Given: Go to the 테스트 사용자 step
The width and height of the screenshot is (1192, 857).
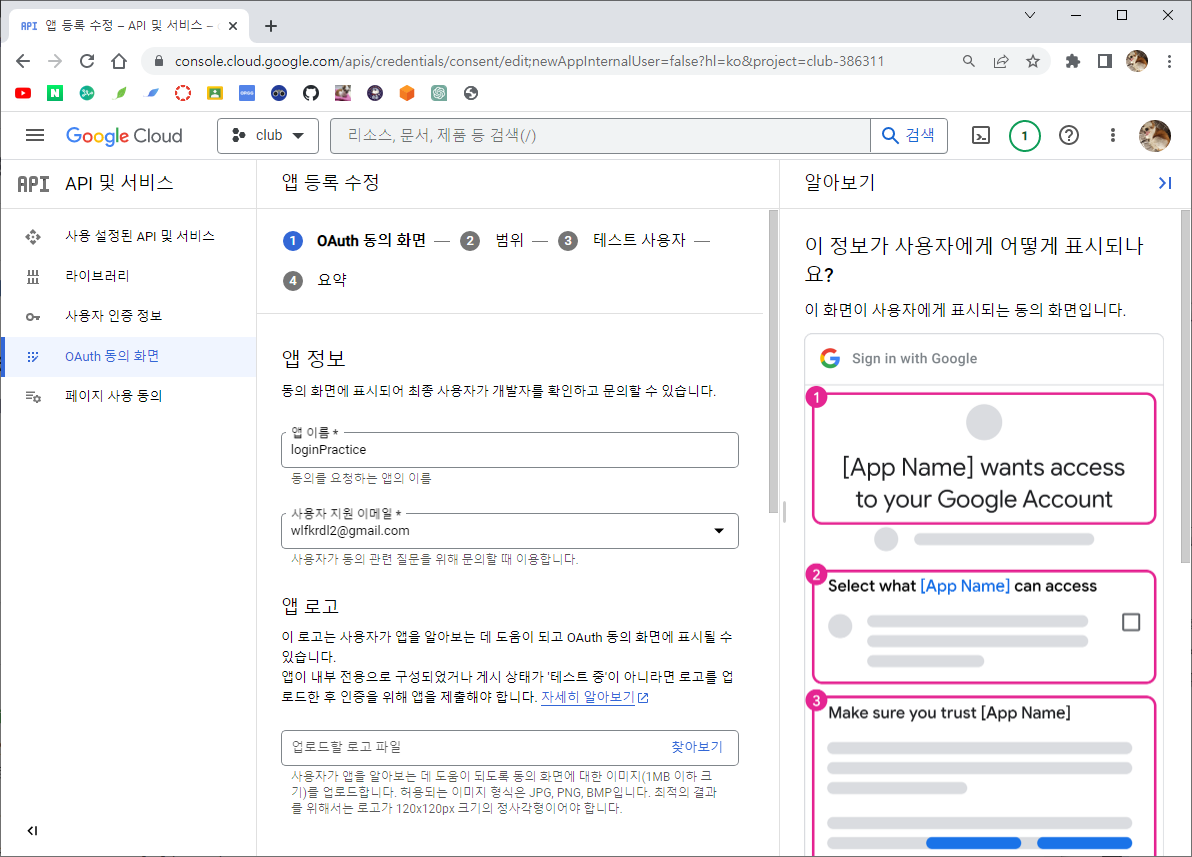Looking at the screenshot, I should tap(639, 240).
